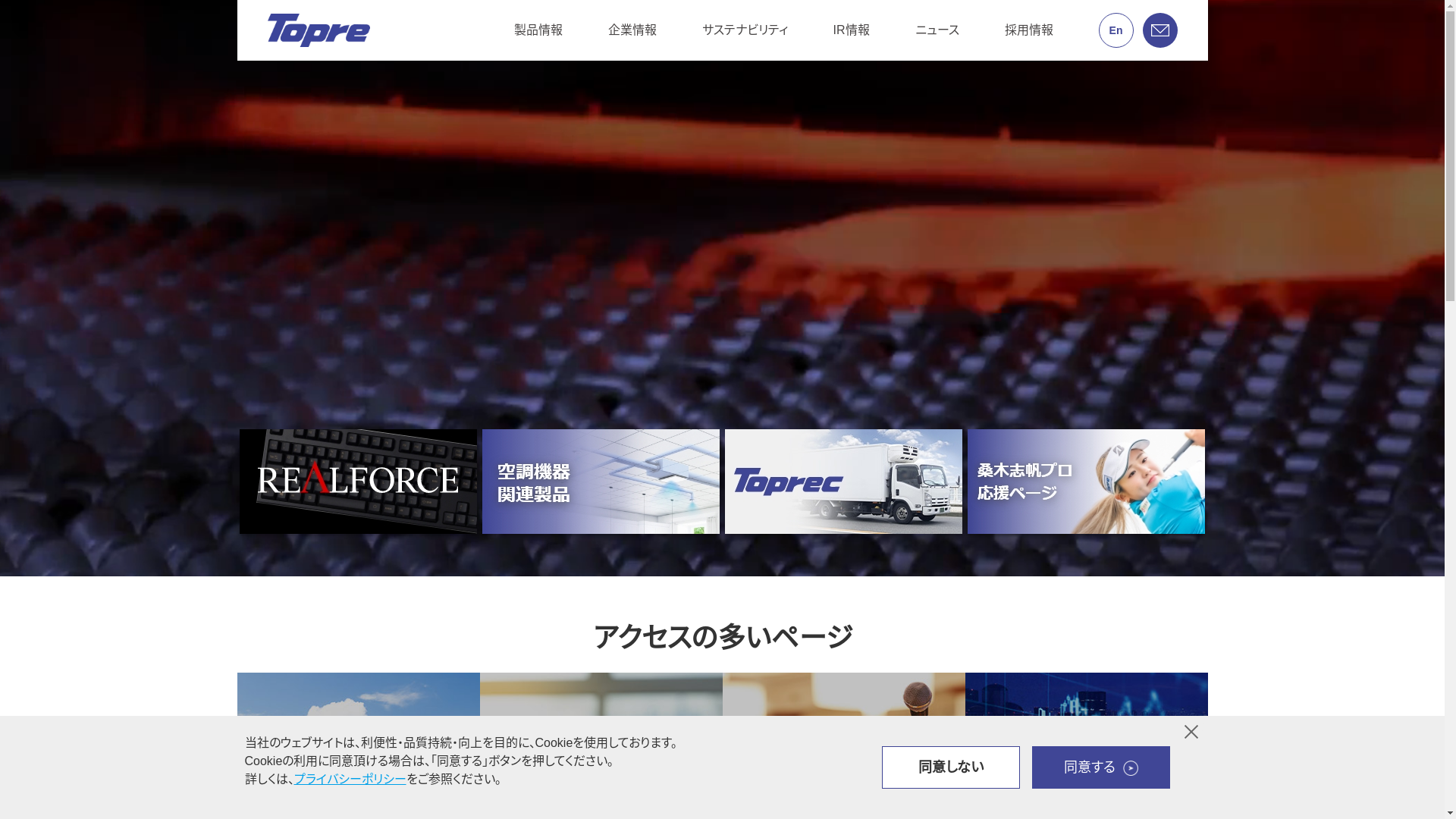Open the mail contact icon
Image resolution: width=1456 pixels, height=819 pixels.
point(1159,30)
